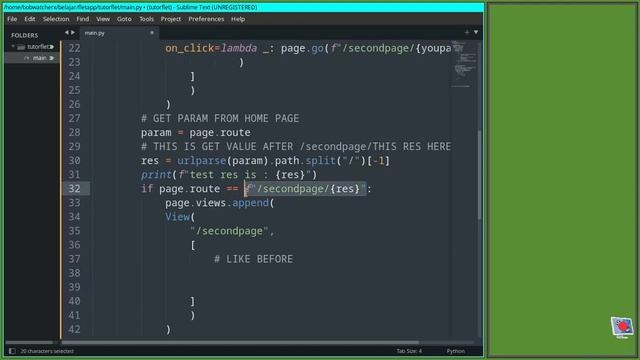Click 'page.views.append(' on line 33

click(220, 203)
